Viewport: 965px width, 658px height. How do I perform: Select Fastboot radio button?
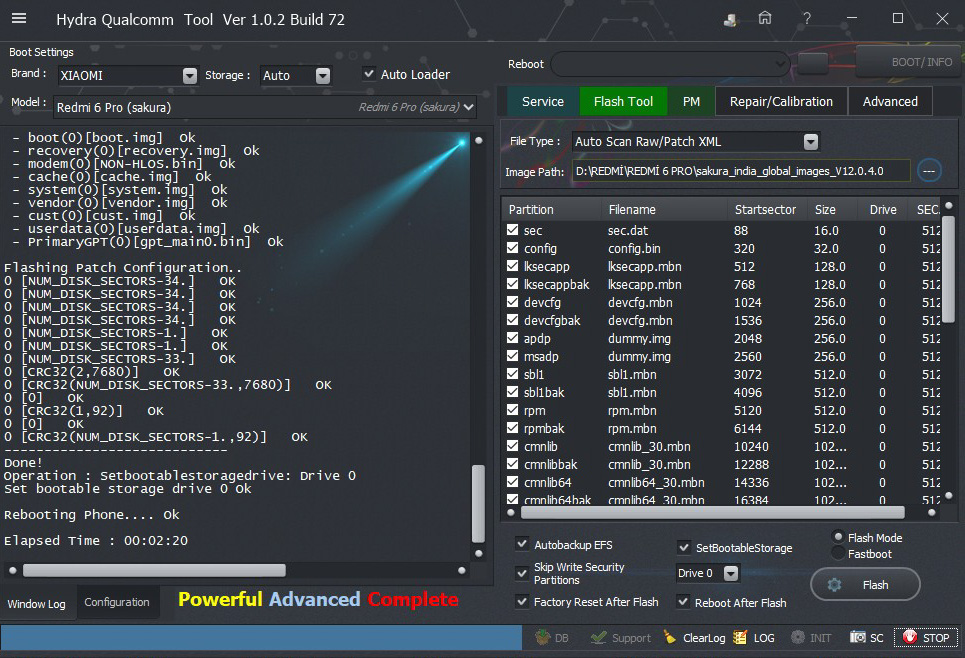click(838, 553)
